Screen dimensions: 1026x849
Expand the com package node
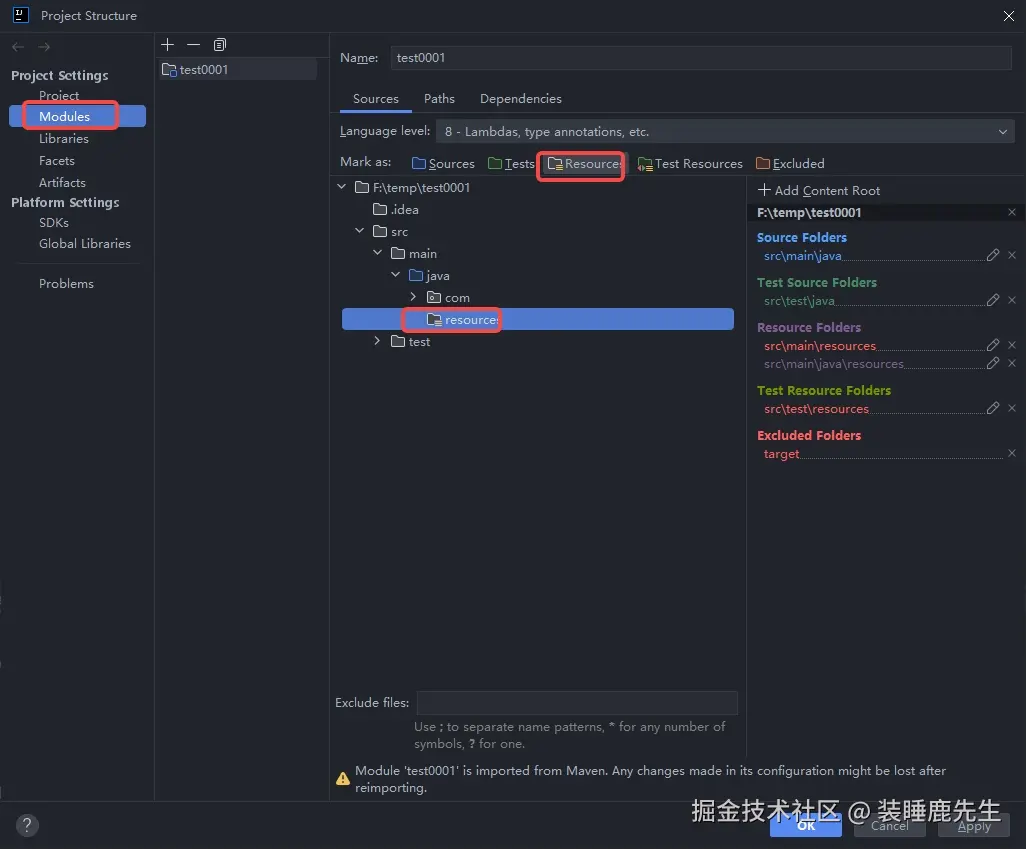coord(413,297)
